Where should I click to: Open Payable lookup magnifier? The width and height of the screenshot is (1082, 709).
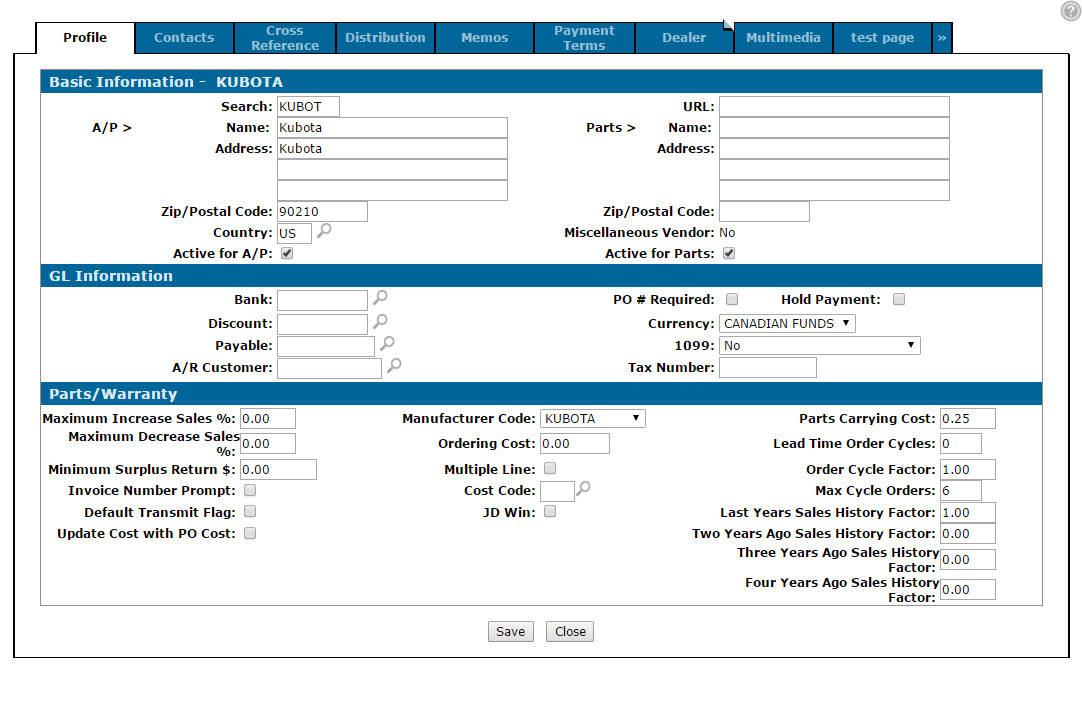point(387,343)
